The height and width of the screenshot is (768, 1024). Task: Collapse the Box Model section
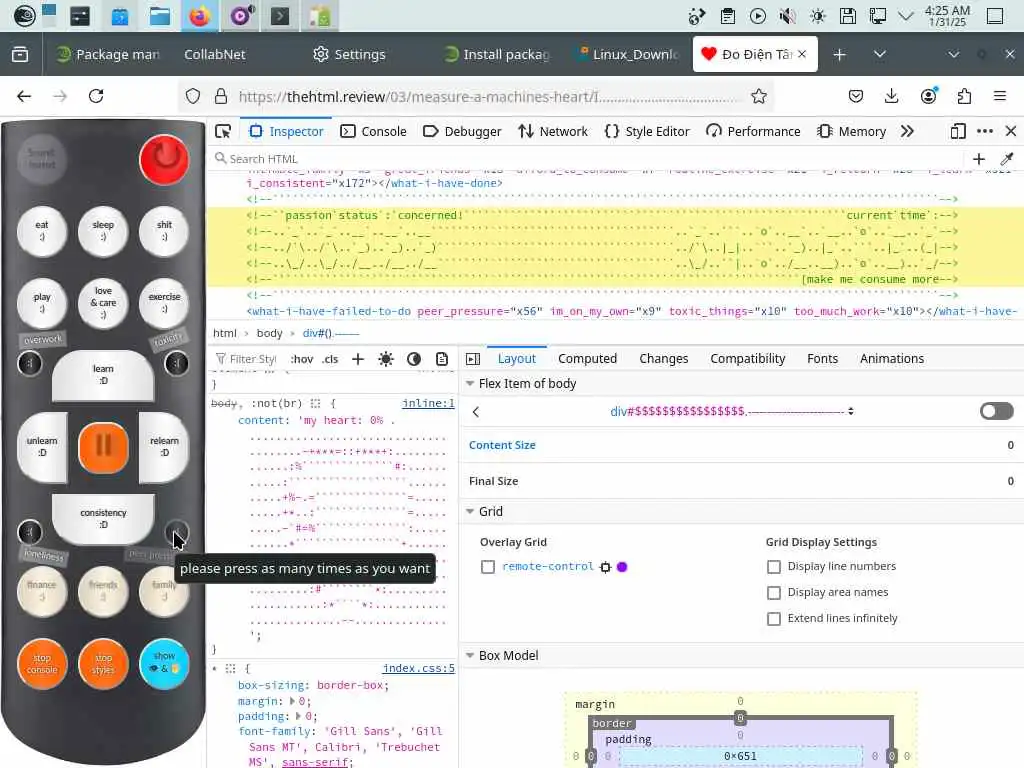pos(470,656)
